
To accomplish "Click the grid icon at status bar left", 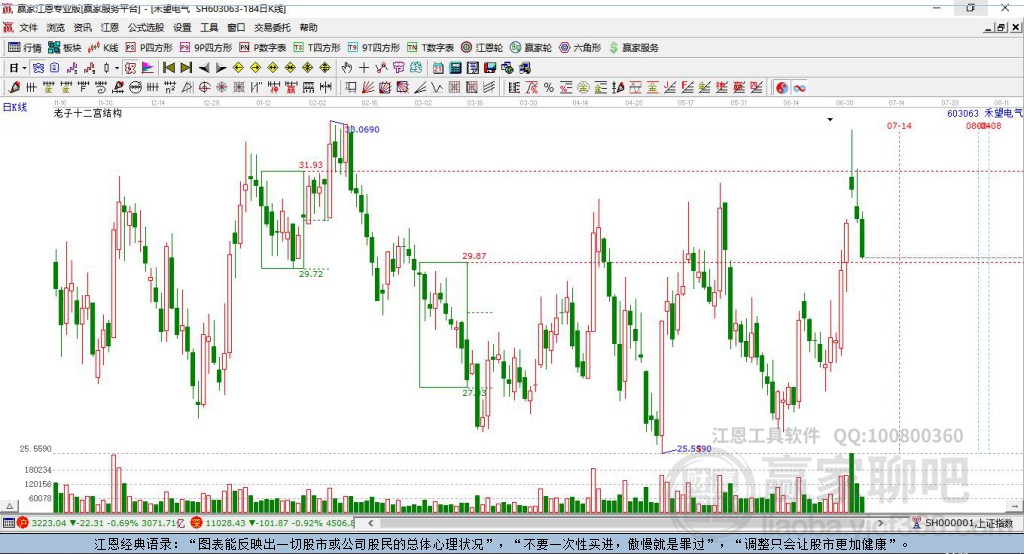I will (8, 523).
